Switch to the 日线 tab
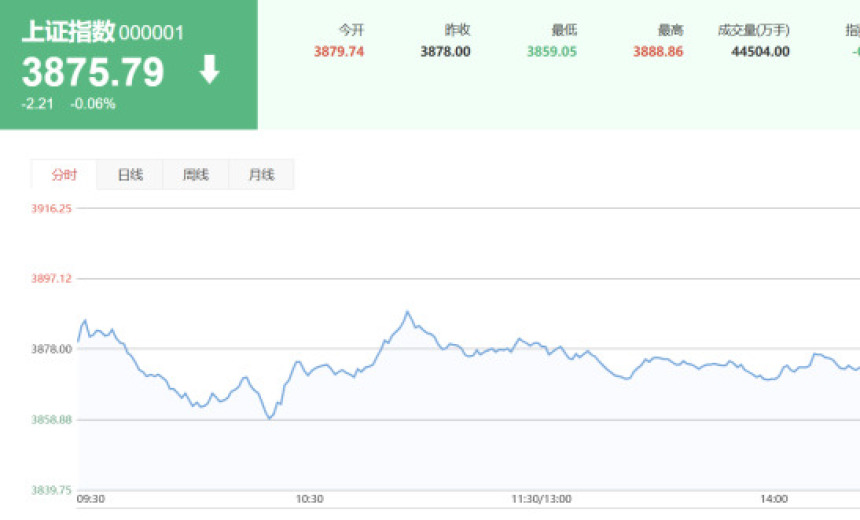Viewport: 860px width, 520px height. [x=130, y=175]
